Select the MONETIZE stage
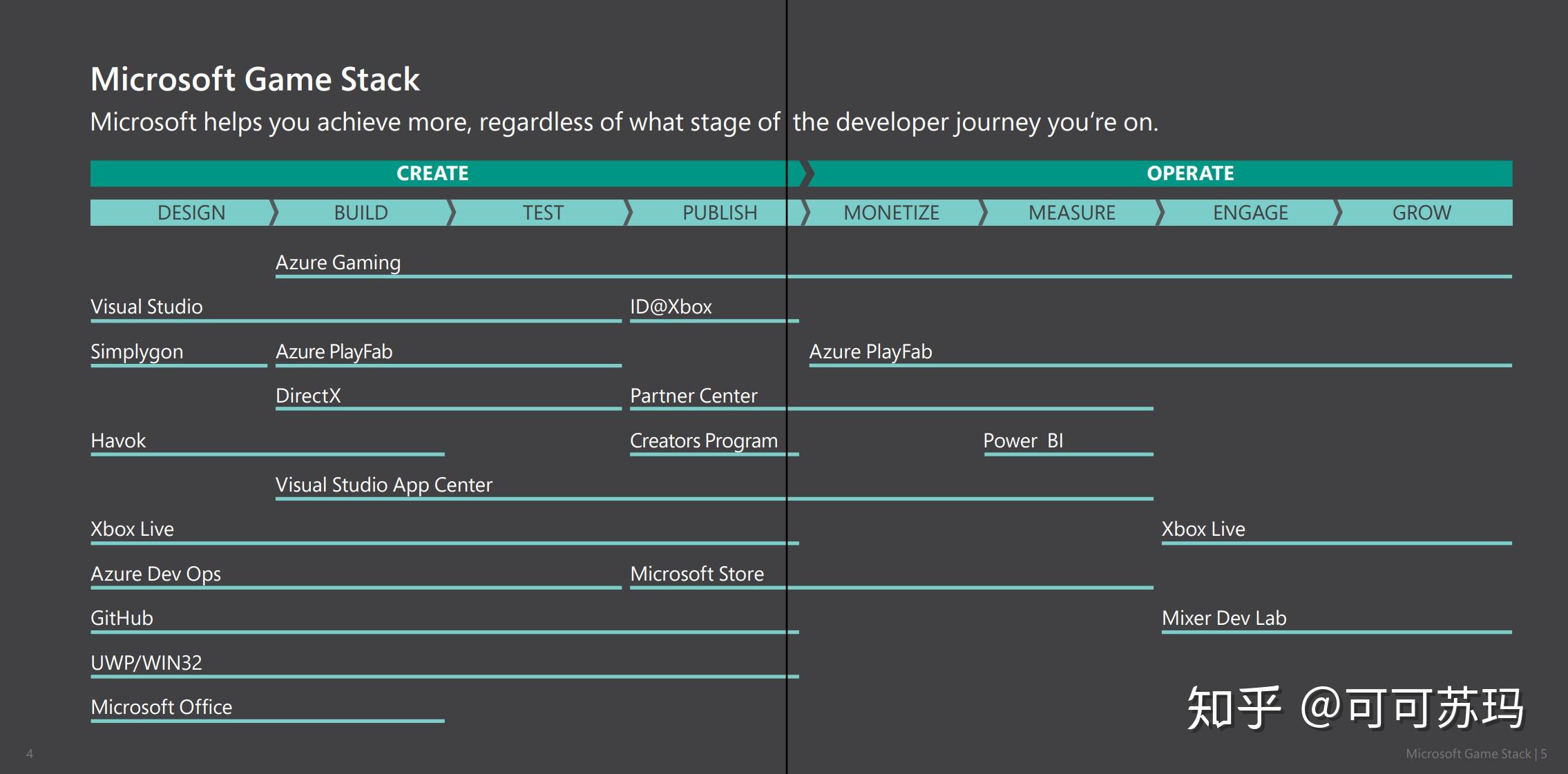This screenshot has width=1568, height=774. coord(892,213)
